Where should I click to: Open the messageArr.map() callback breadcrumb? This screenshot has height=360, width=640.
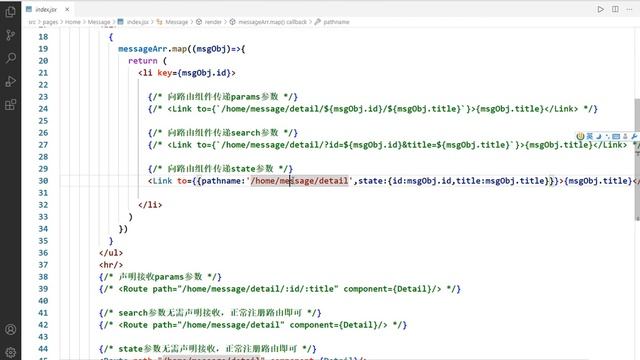[x=268, y=22]
